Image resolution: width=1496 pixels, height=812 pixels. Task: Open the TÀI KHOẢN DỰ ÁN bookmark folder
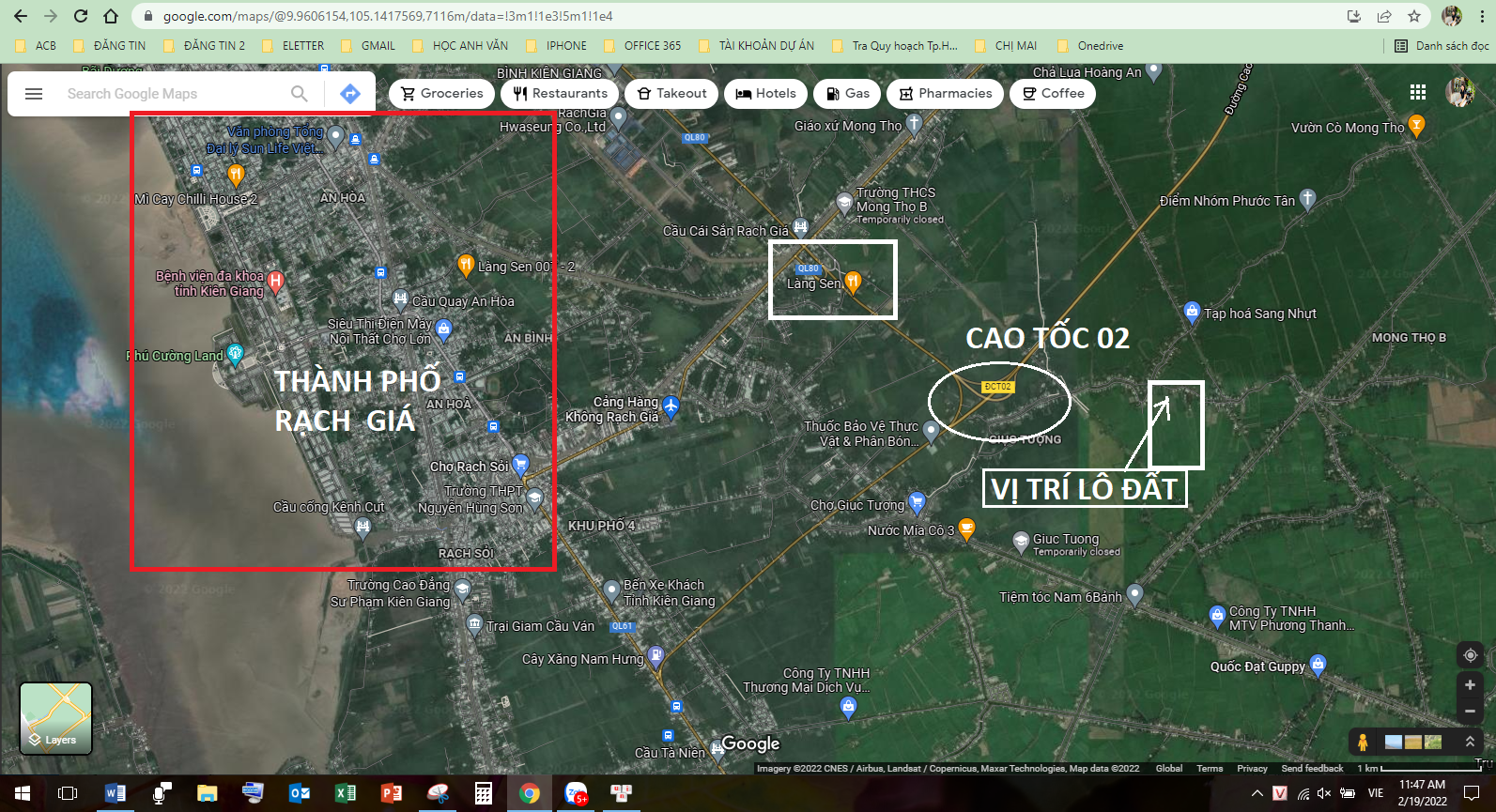point(757,45)
